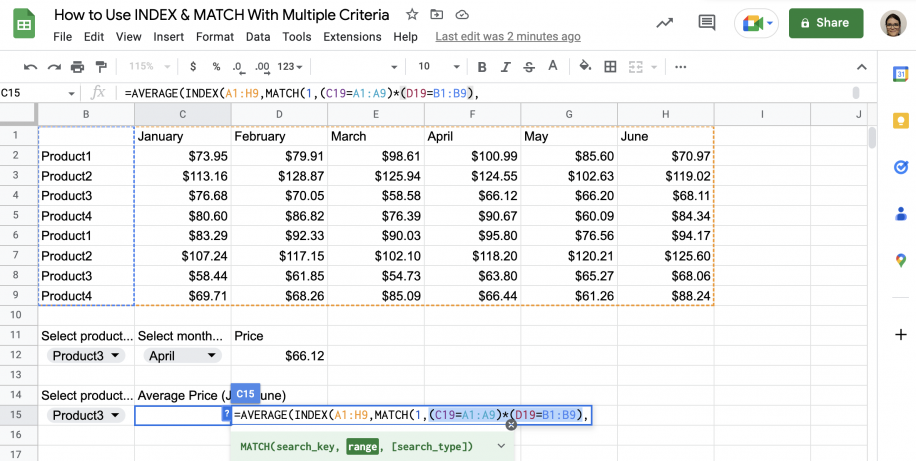Click the June column label cell

click(x=665, y=136)
